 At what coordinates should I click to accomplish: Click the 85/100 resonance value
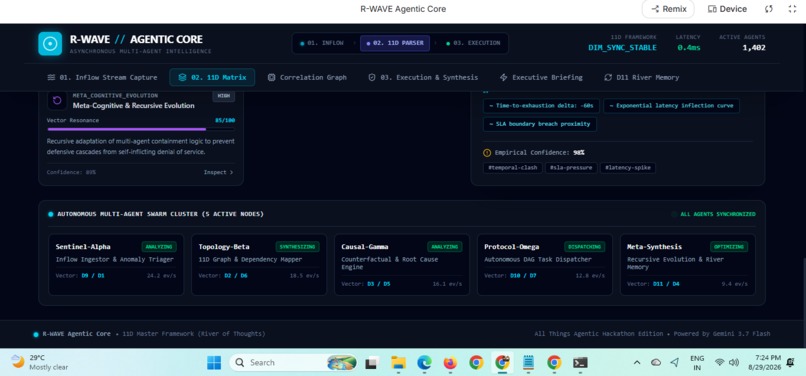(225, 120)
